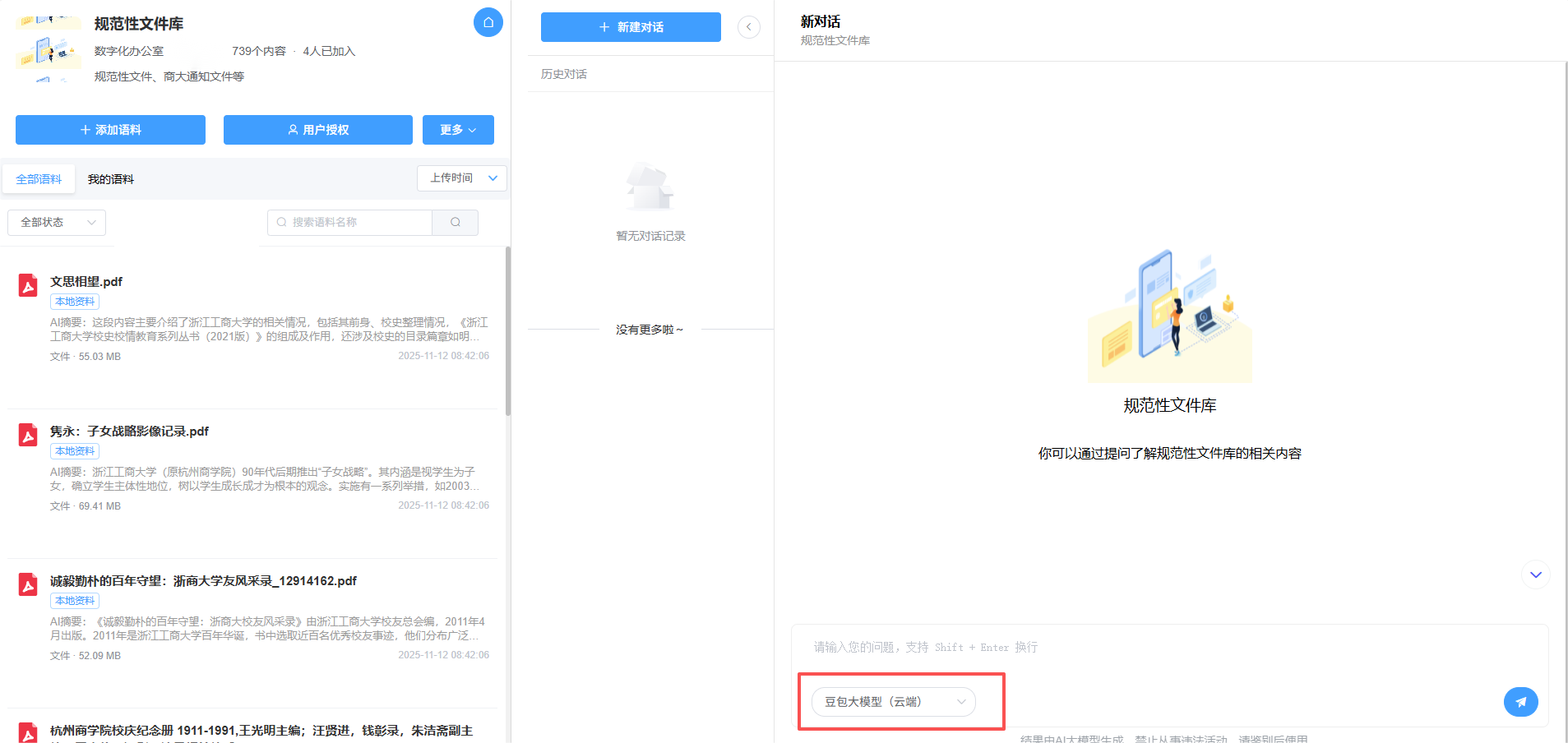Click PDF icon of 隽永 子女战略影像记录
This screenshot has width=1568, height=743.
click(x=28, y=435)
